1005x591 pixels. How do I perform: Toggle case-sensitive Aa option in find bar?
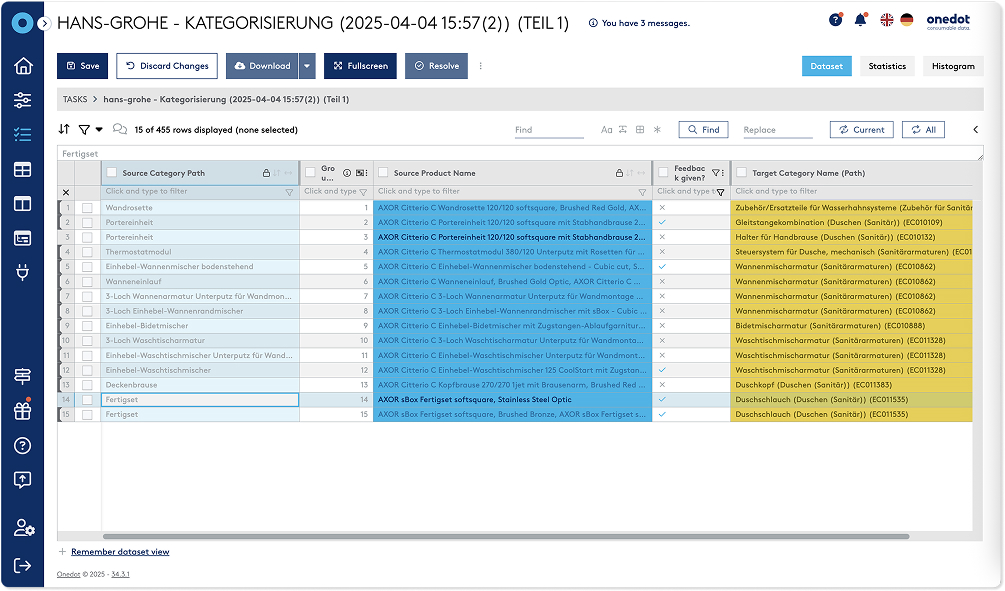click(606, 129)
